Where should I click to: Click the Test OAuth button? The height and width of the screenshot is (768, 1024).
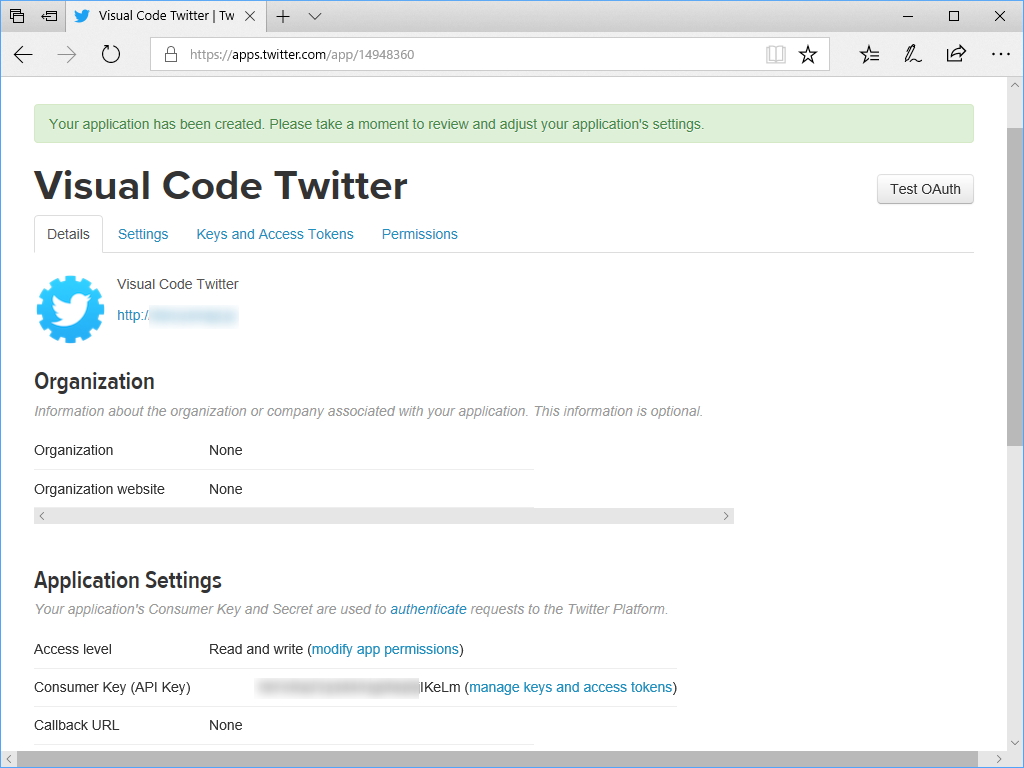point(925,189)
